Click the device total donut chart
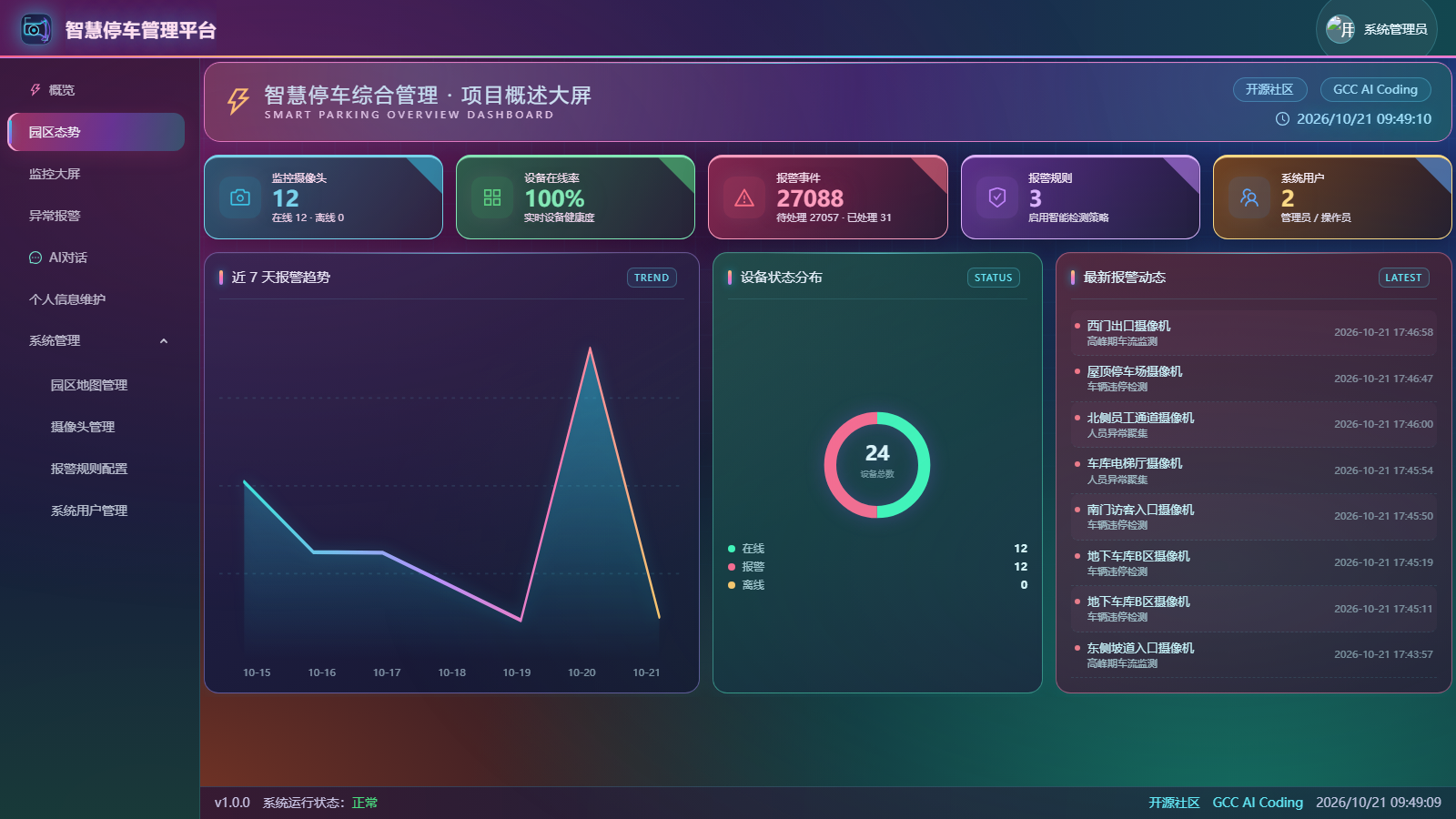 [877, 465]
